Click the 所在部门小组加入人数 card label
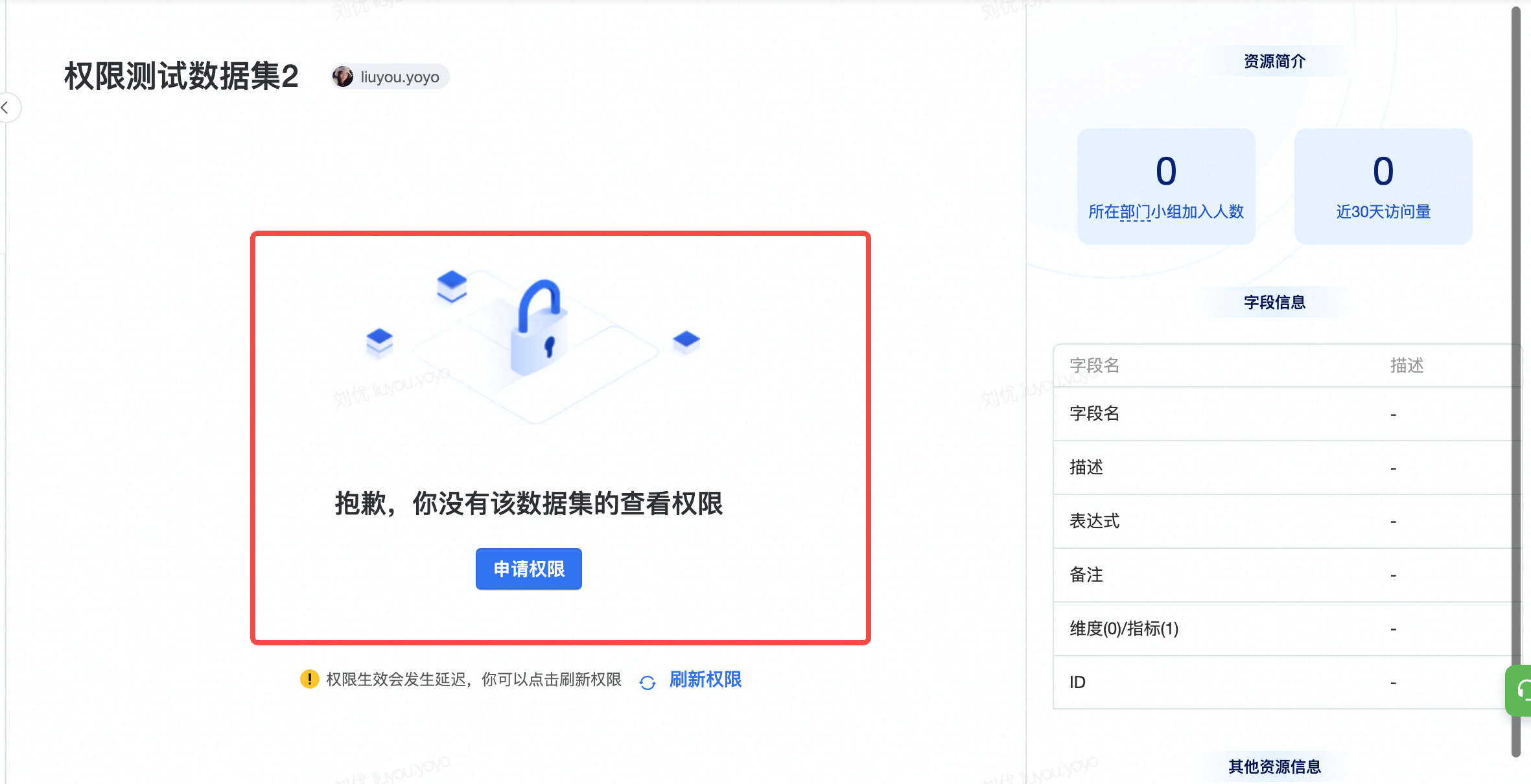Viewport: 1531px width, 784px height. pyautogui.click(x=1166, y=212)
